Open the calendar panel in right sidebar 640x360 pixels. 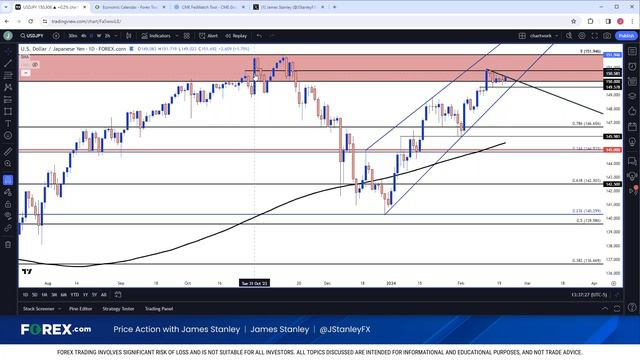click(x=632, y=127)
